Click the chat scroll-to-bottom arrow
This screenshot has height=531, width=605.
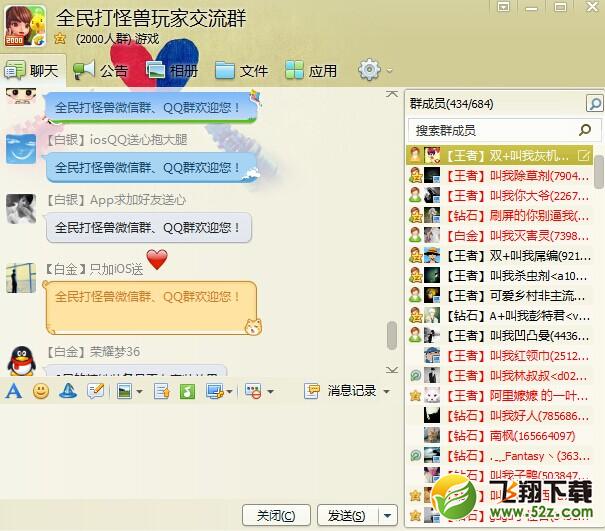tap(392, 370)
